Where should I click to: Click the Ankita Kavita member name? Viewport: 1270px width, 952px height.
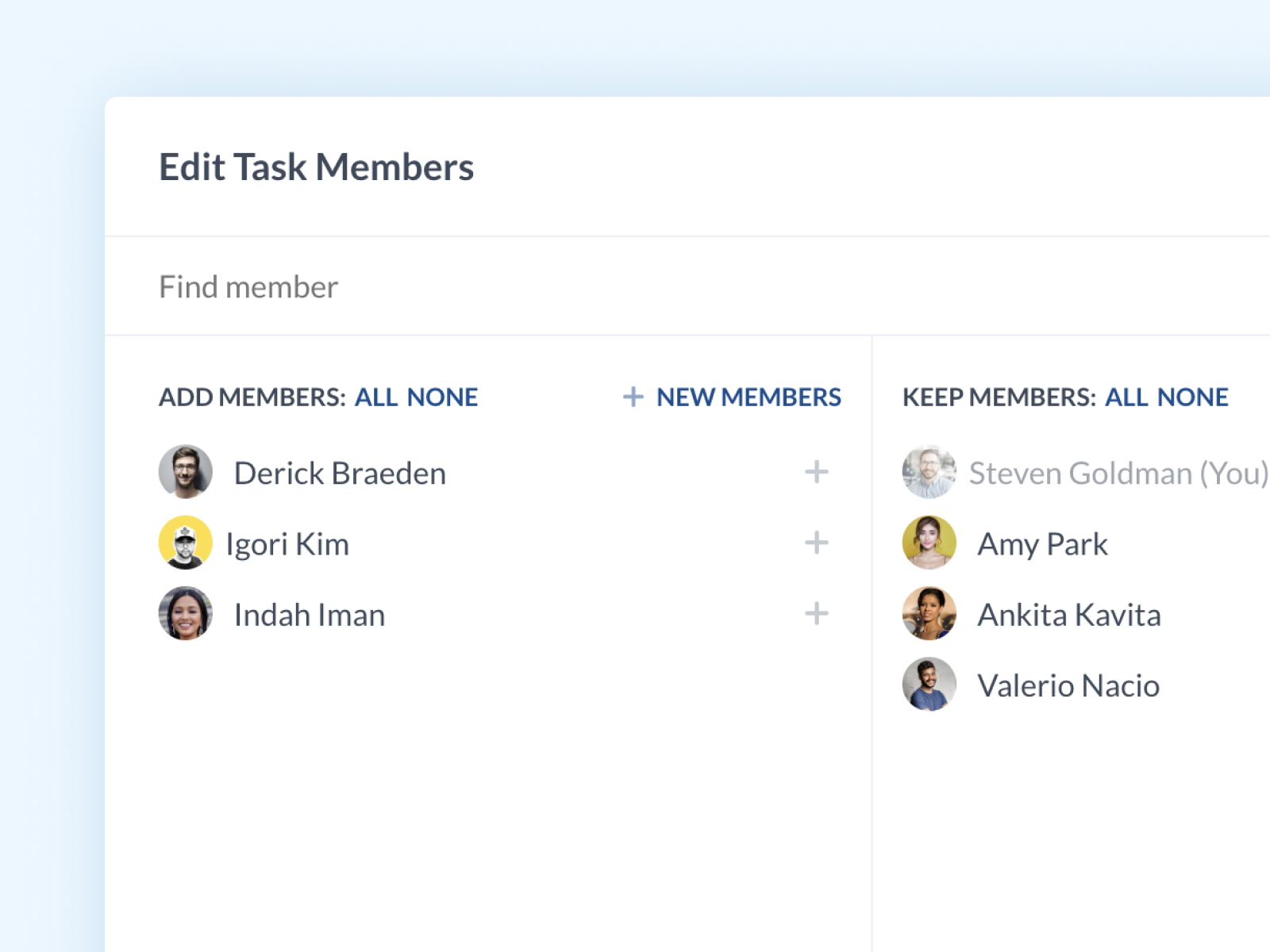(x=1069, y=615)
